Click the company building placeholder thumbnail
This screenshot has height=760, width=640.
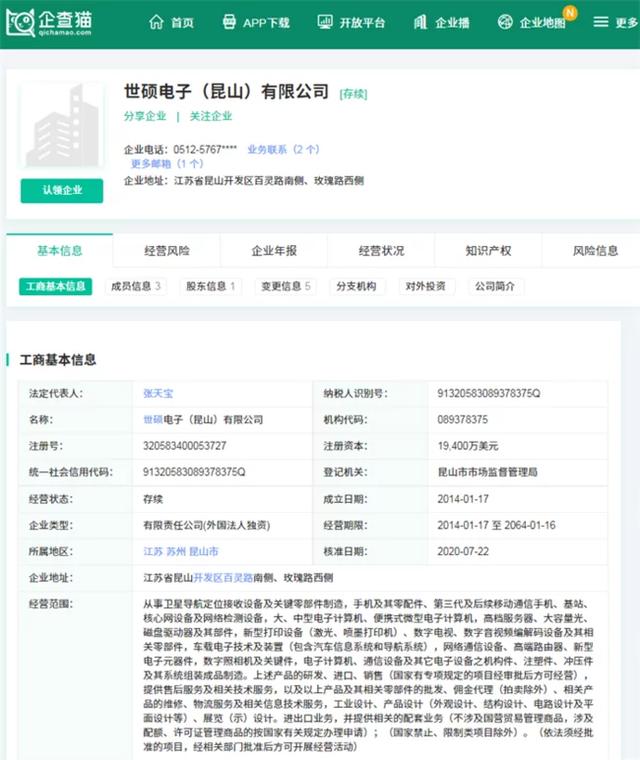pyautogui.click(x=62, y=126)
